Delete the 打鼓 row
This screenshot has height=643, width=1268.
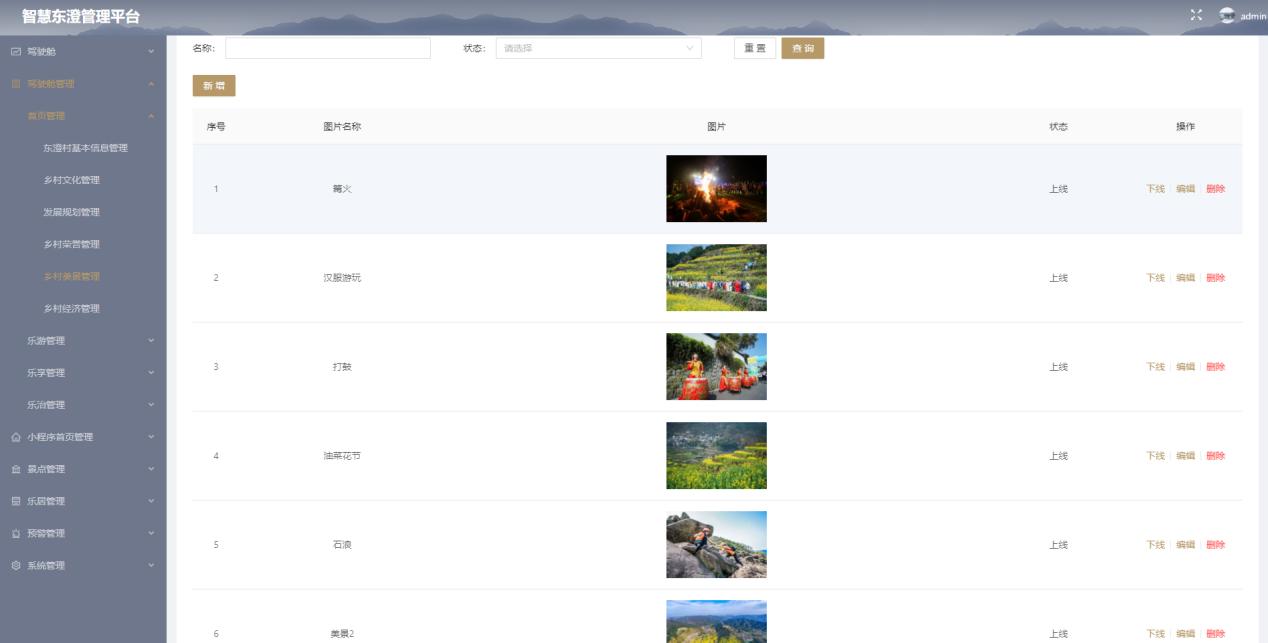click(x=1215, y=367)
